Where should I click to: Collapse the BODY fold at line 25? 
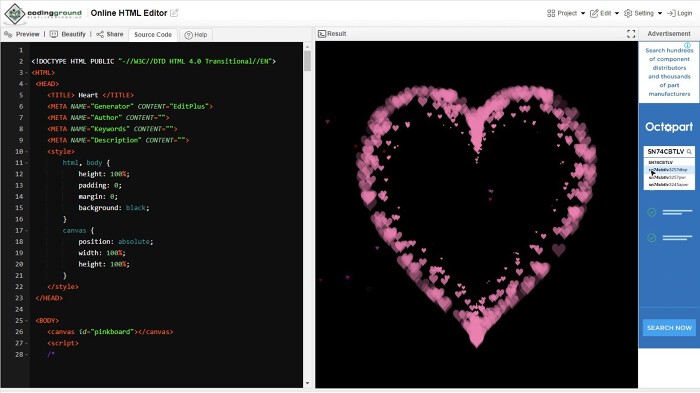(26, 320)
